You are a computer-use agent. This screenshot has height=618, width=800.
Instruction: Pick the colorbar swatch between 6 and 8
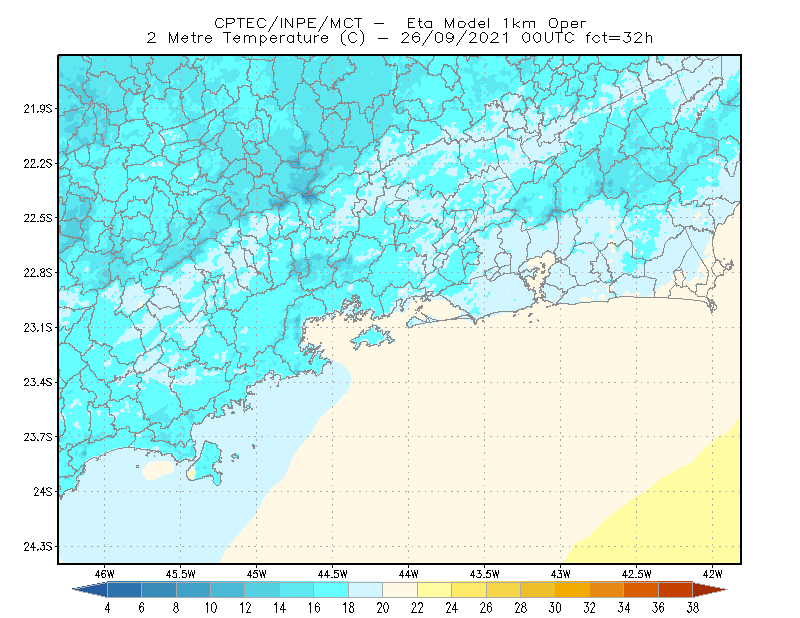[159, 590]
